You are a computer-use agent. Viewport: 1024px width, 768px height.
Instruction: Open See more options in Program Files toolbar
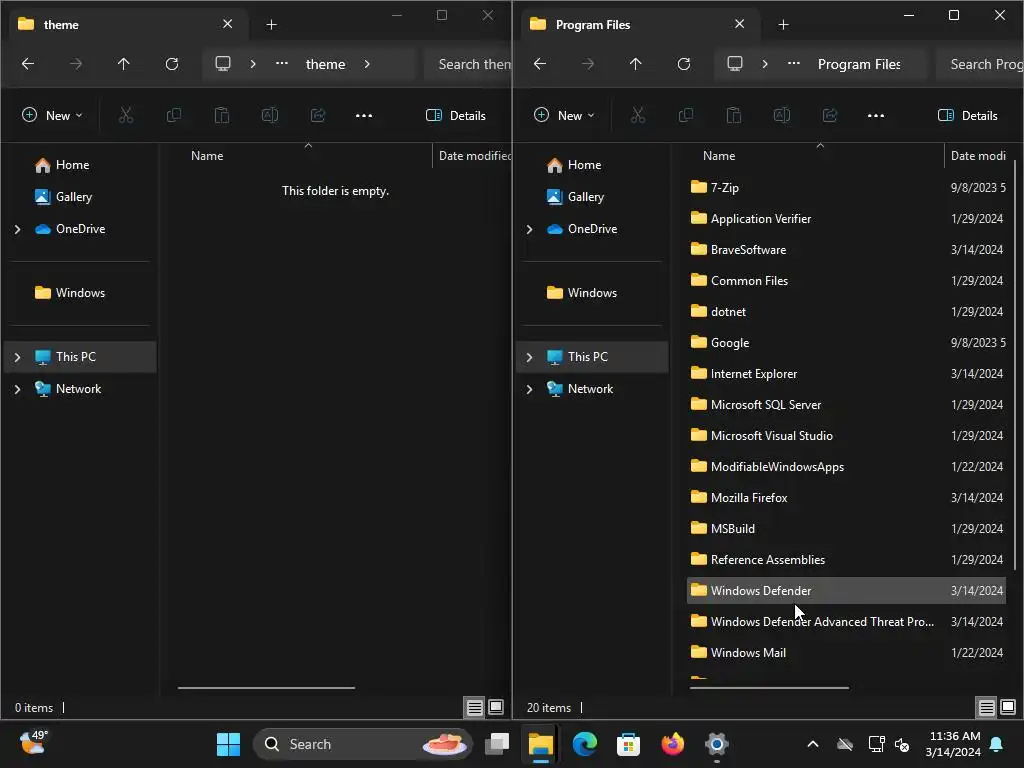point(876,116)
